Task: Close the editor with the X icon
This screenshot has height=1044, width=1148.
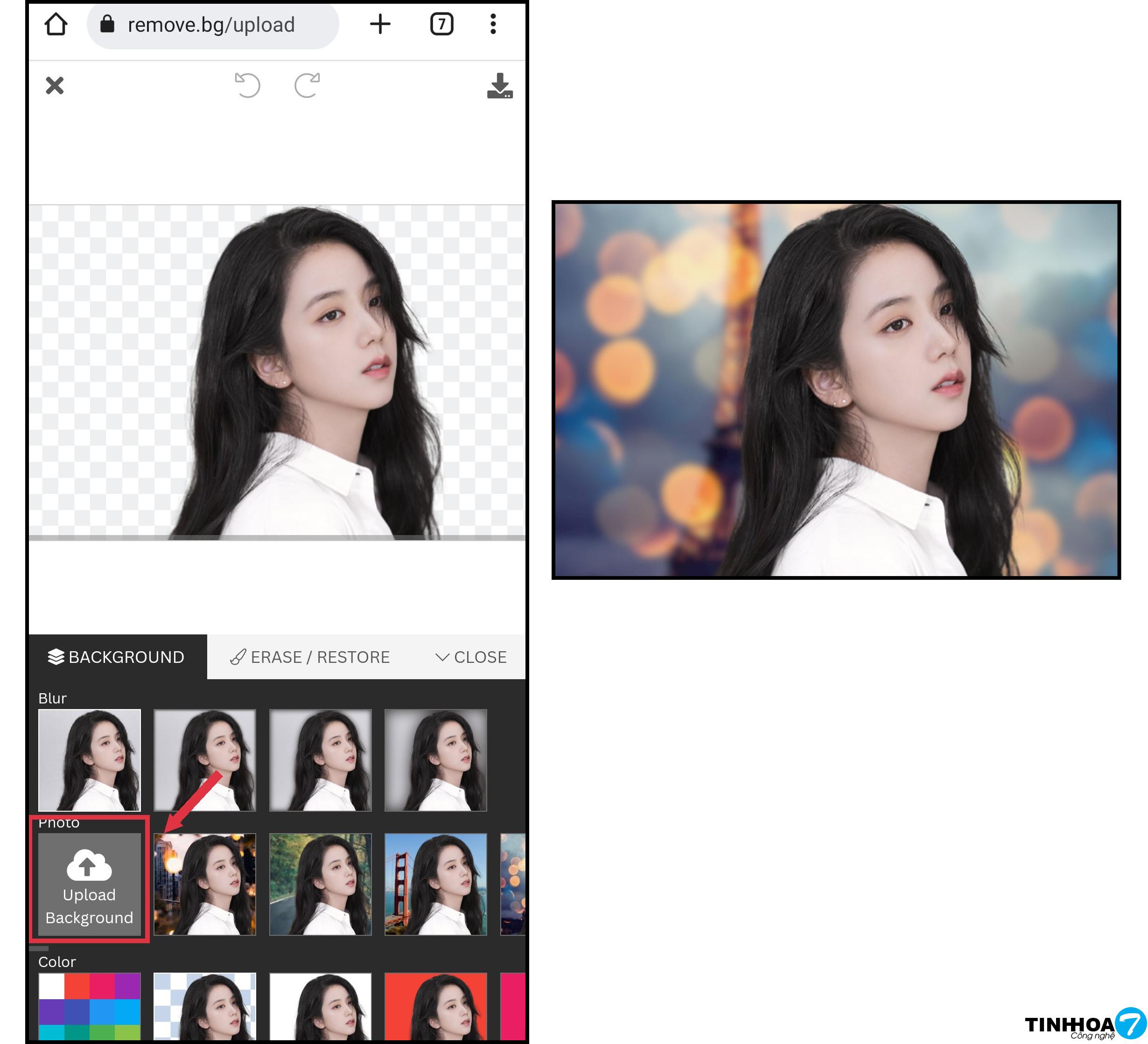Action: point(55,85)
